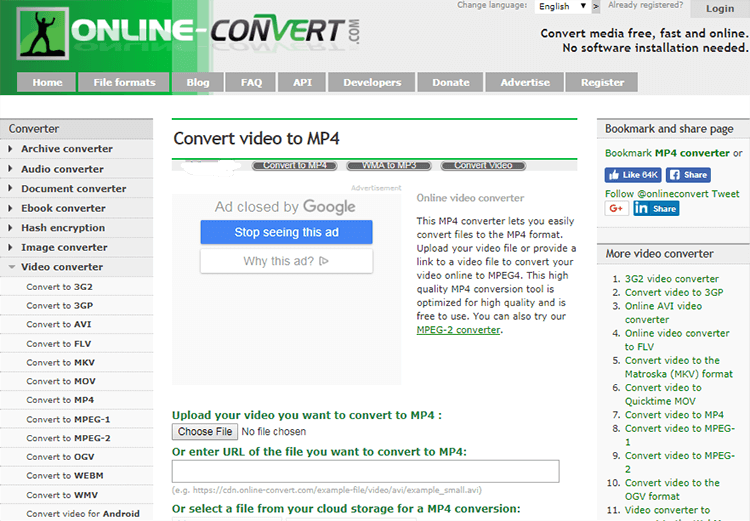The image size is (750, 521).
Task: Click the Online-Convert logo image
Action: (x=188, y=33)
